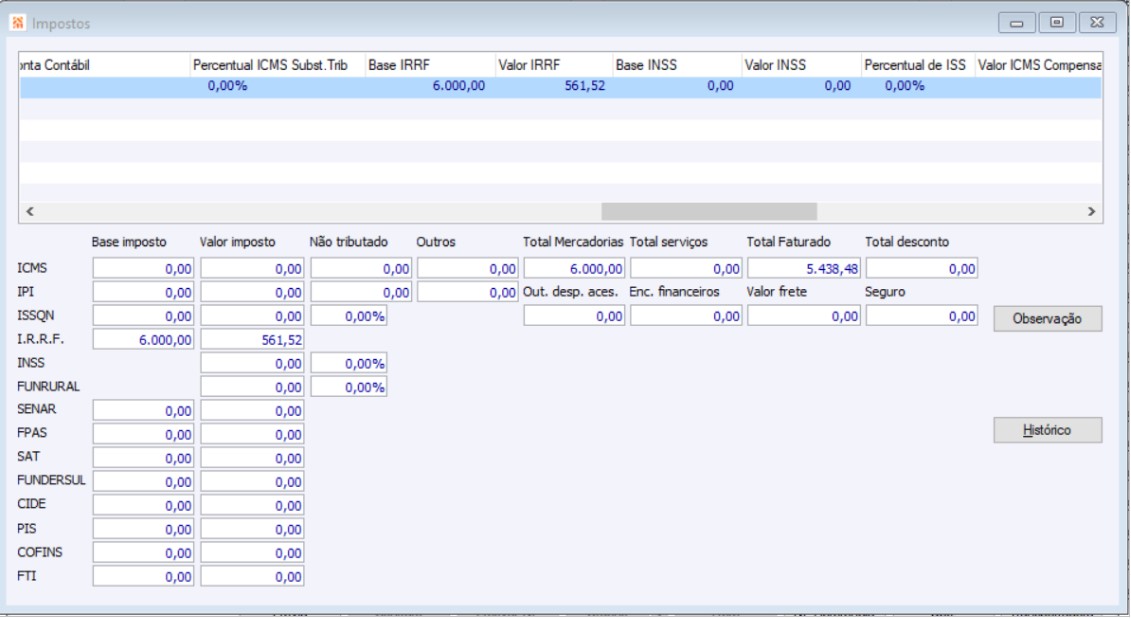Click the I.R.R.F. Base imposto field
The width and height of the screenshot is (1131, 619).
point(145,340)
